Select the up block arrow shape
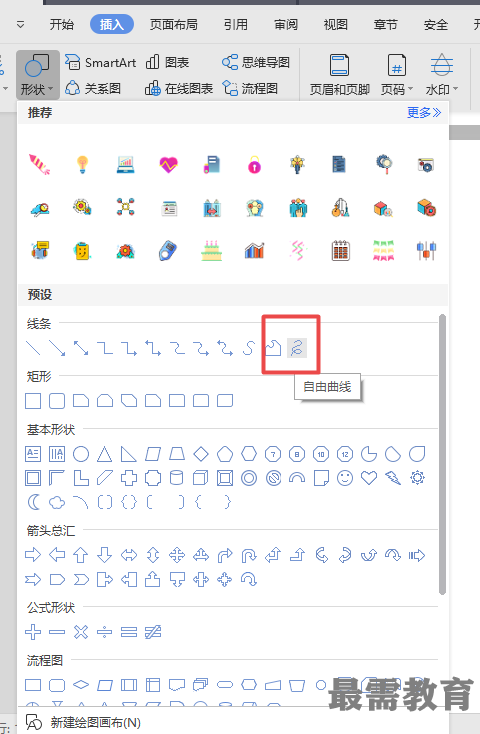This screenshot has height=734, width=480. click(x=81, y=556)
